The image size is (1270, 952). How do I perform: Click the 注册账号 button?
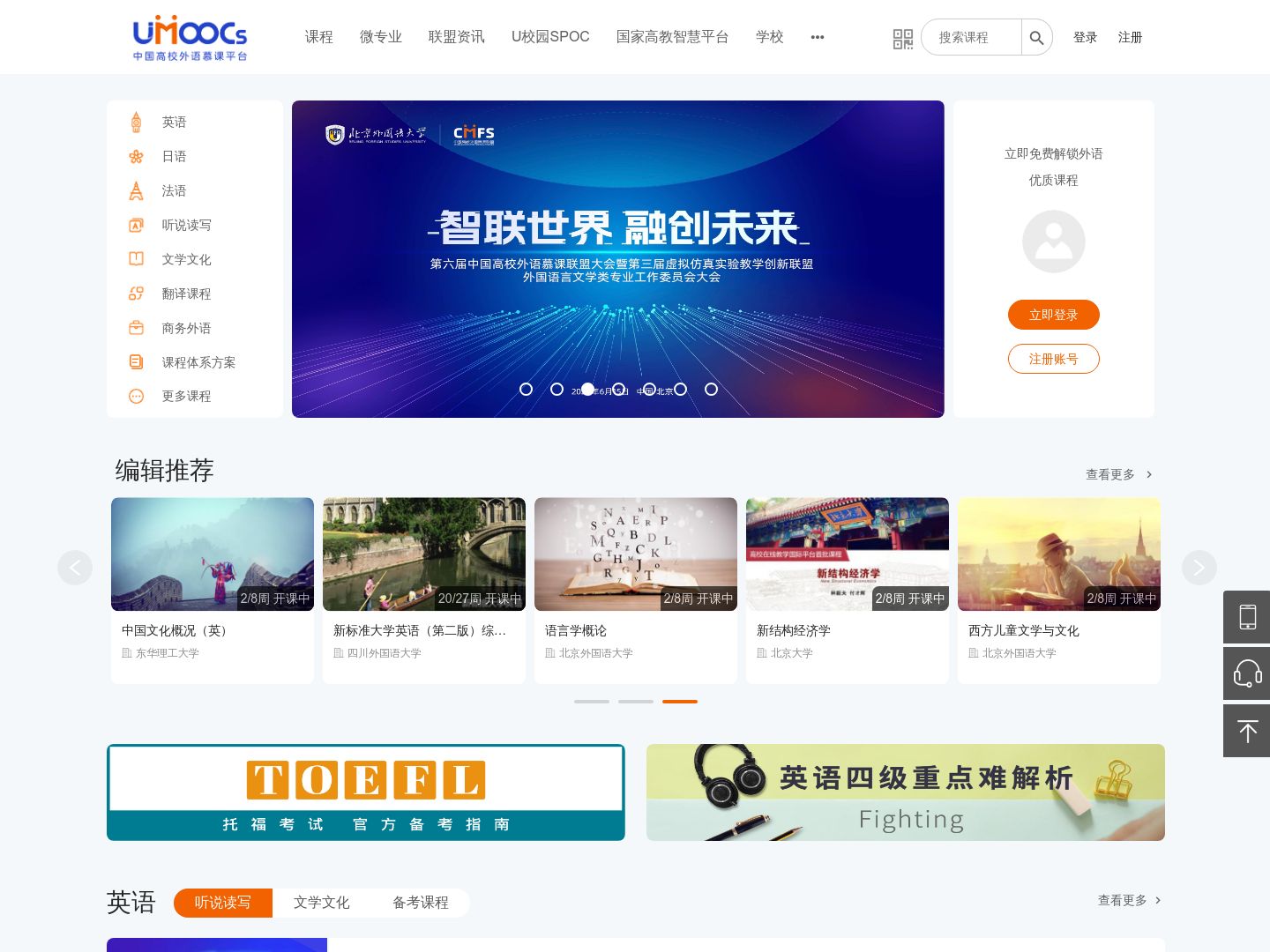tap(1054, 359)
